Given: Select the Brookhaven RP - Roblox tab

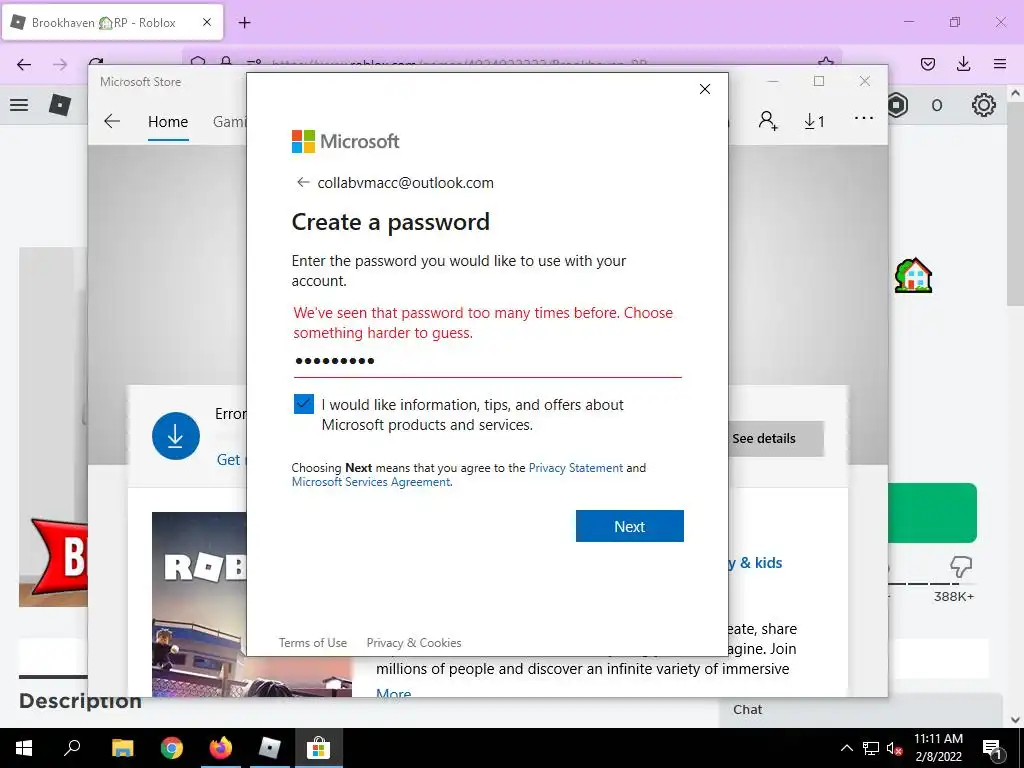Looking at the screenshot, I should [112, 22].
